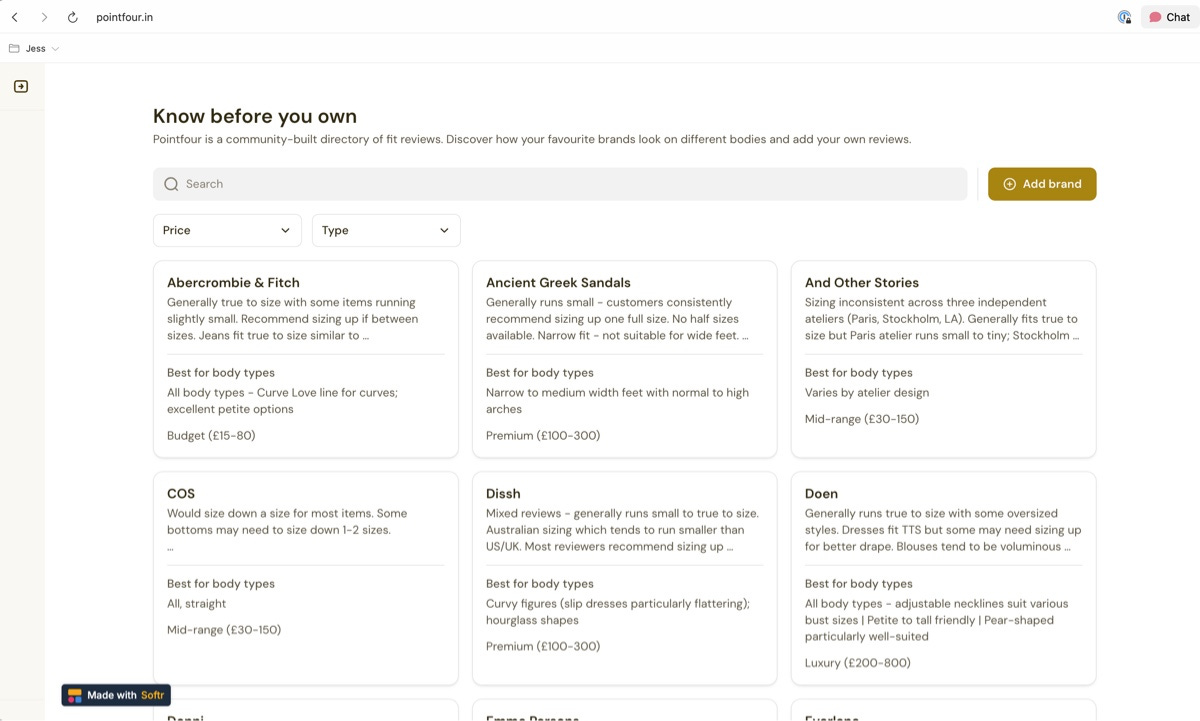This screenshot has height=721, width=1200.
Task: Open the Dissh brand card
Action: (x=625, y=578)
